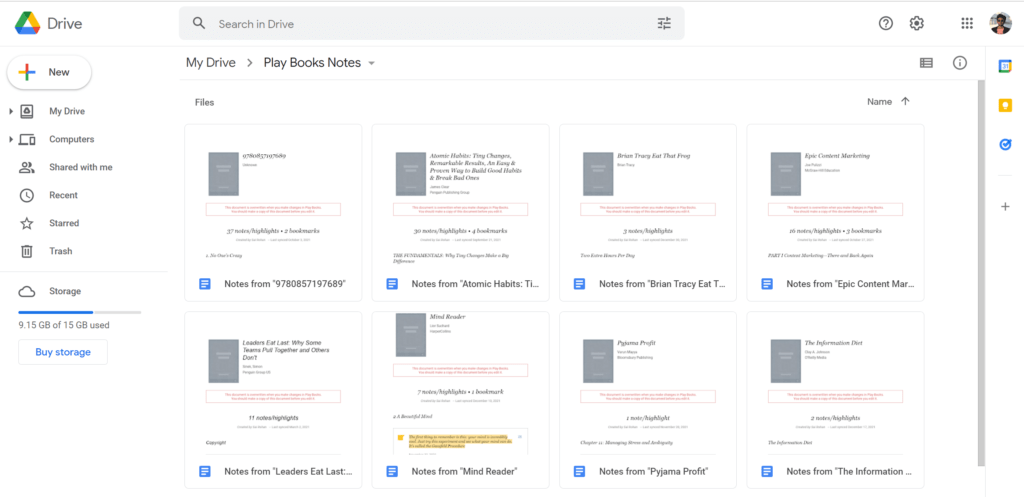The height and width of the screenshot is (497, 1024).
Task: Select file name Notes from "Pyjama Profit"
Action: click(x=654, y=472)
